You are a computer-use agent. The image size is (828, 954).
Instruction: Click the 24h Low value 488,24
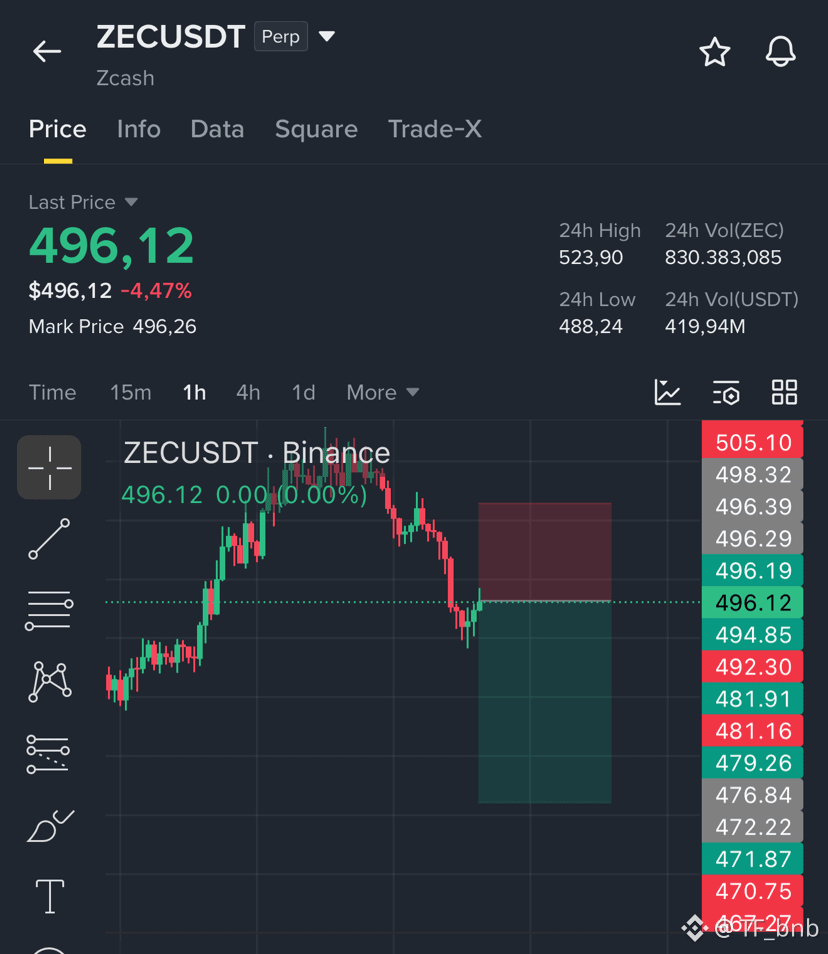tap(591, 327)
